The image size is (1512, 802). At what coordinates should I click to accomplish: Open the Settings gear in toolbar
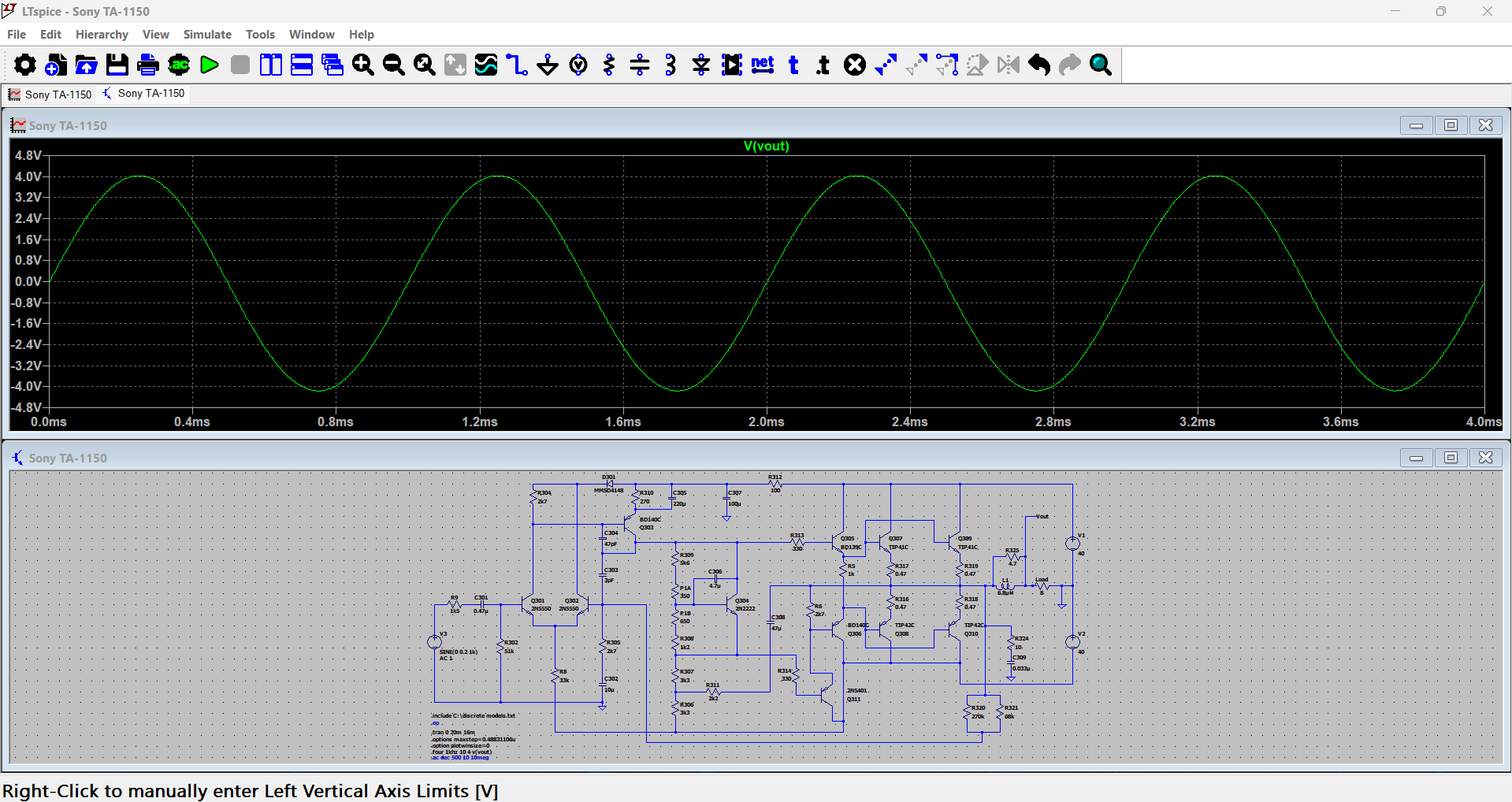tap(25, 65)
